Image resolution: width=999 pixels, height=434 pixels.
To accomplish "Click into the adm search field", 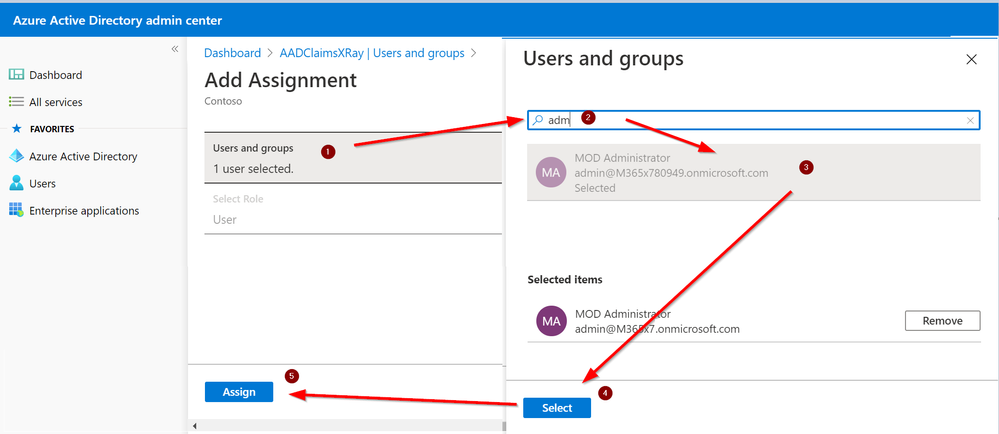I will coord(753,120).
